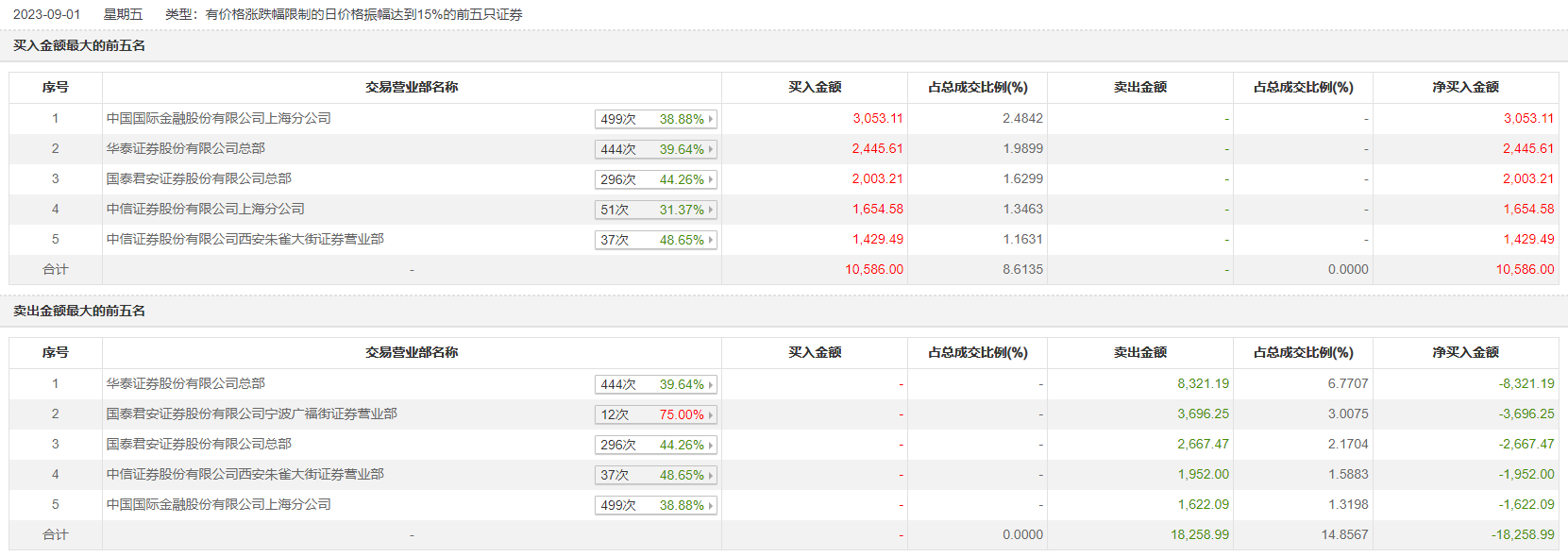Screen dimensions: 1568x557
Task: Open 国泰君安证券总部 link in sell table
Action: click(x=198, y=444)
